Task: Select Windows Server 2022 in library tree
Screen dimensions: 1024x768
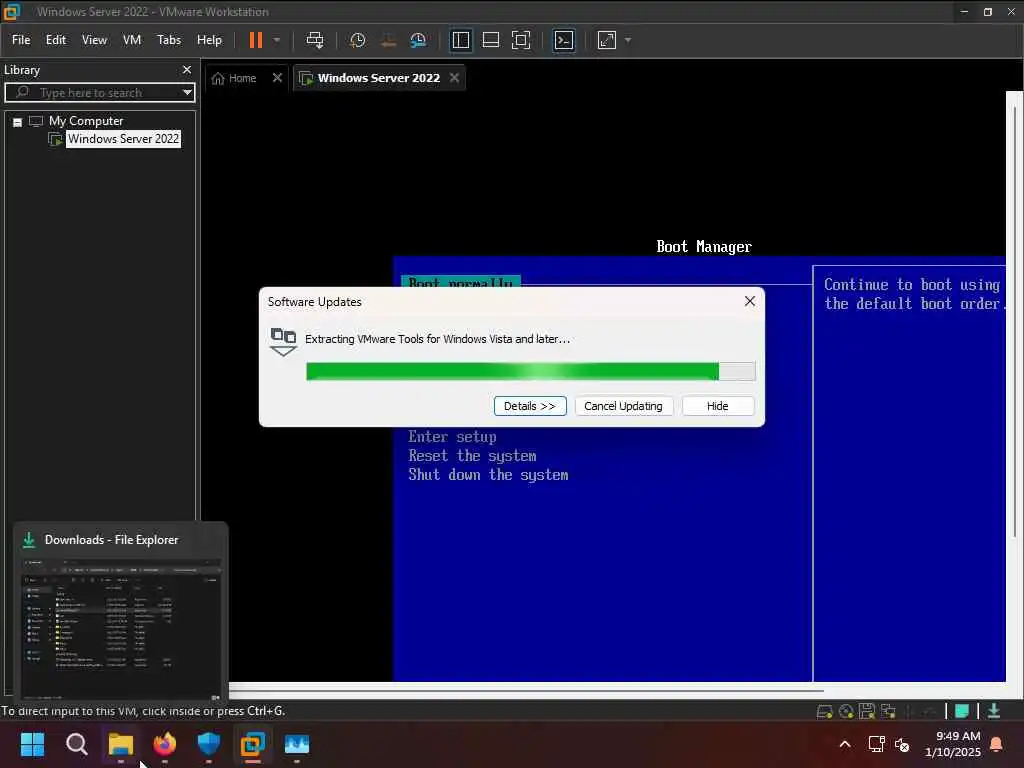Action: click(x=123, y=139)
